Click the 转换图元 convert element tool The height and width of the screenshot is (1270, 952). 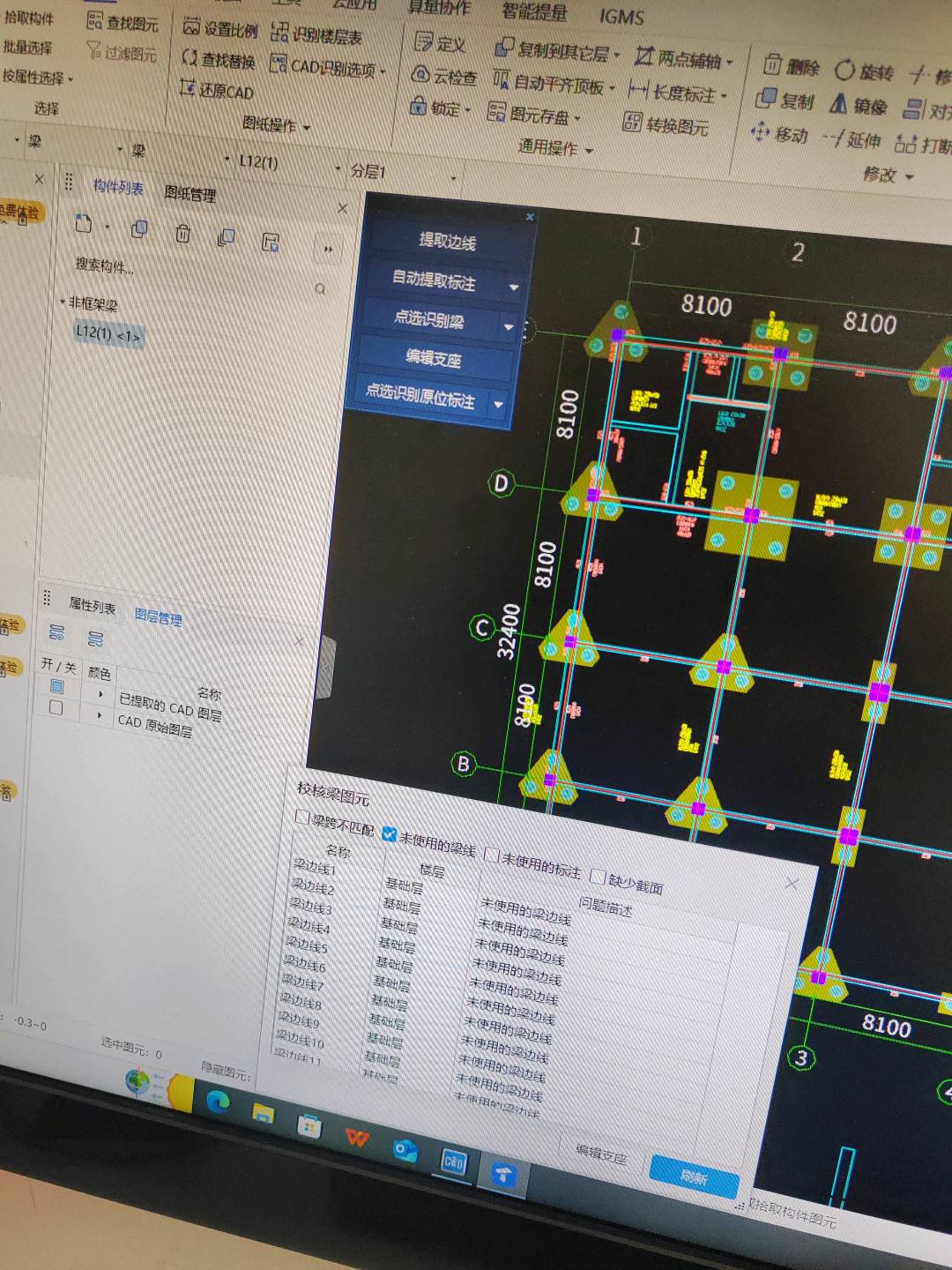666,123
